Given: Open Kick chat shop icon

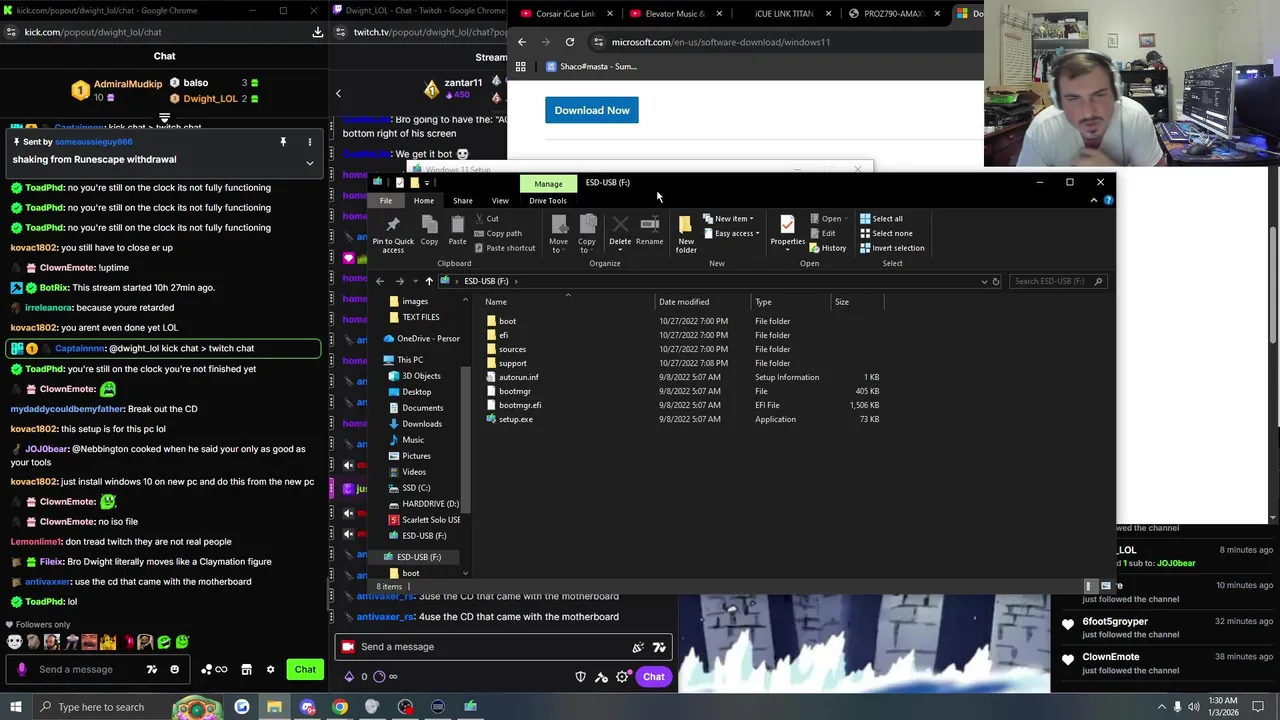Looking at the screenshot, I should point(246,669).
